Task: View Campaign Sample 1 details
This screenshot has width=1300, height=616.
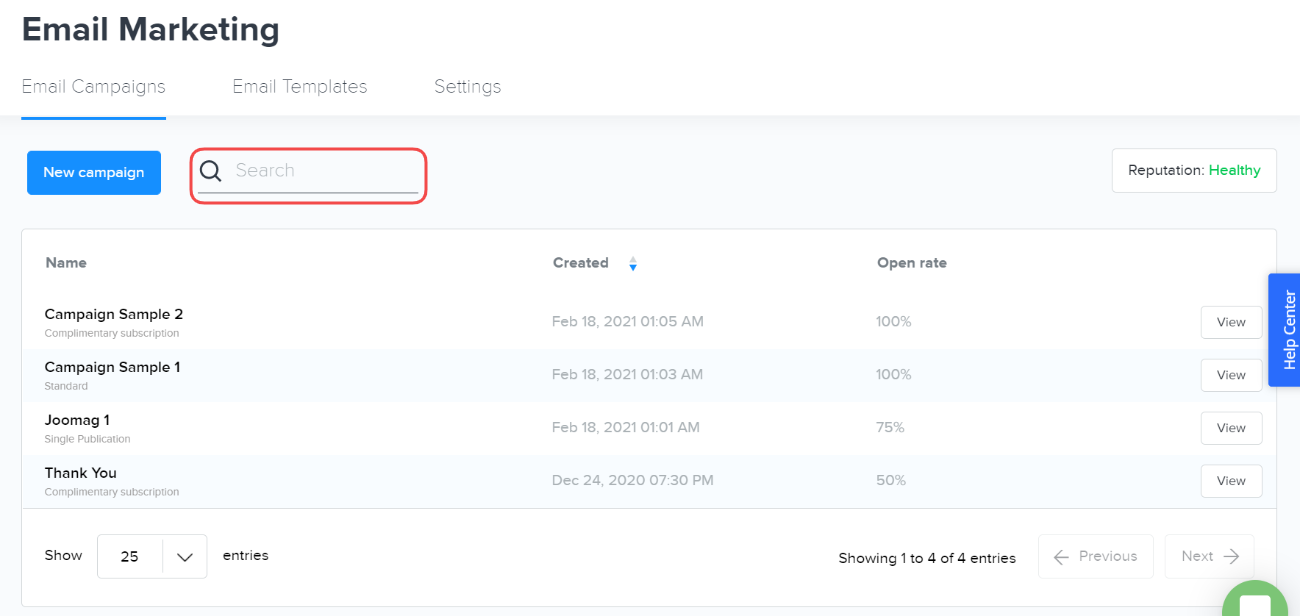Action: [1230, 375]
